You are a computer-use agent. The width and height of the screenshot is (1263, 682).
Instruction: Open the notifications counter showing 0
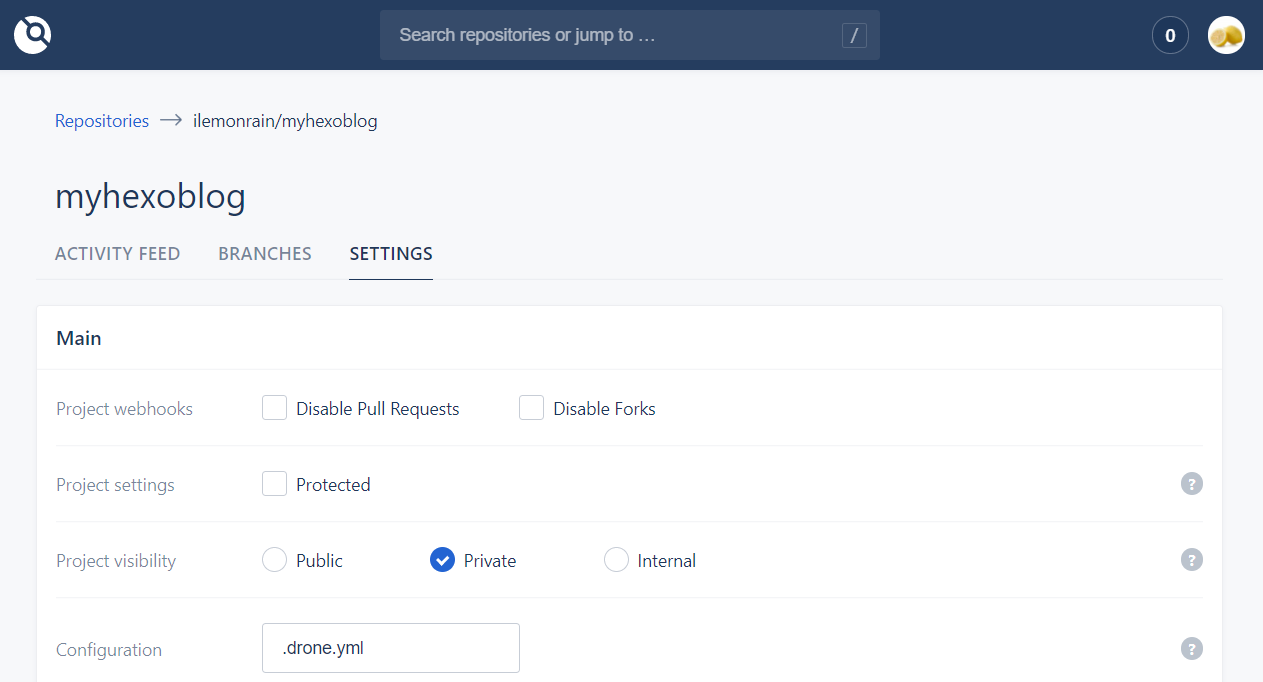click(1170, 36)
